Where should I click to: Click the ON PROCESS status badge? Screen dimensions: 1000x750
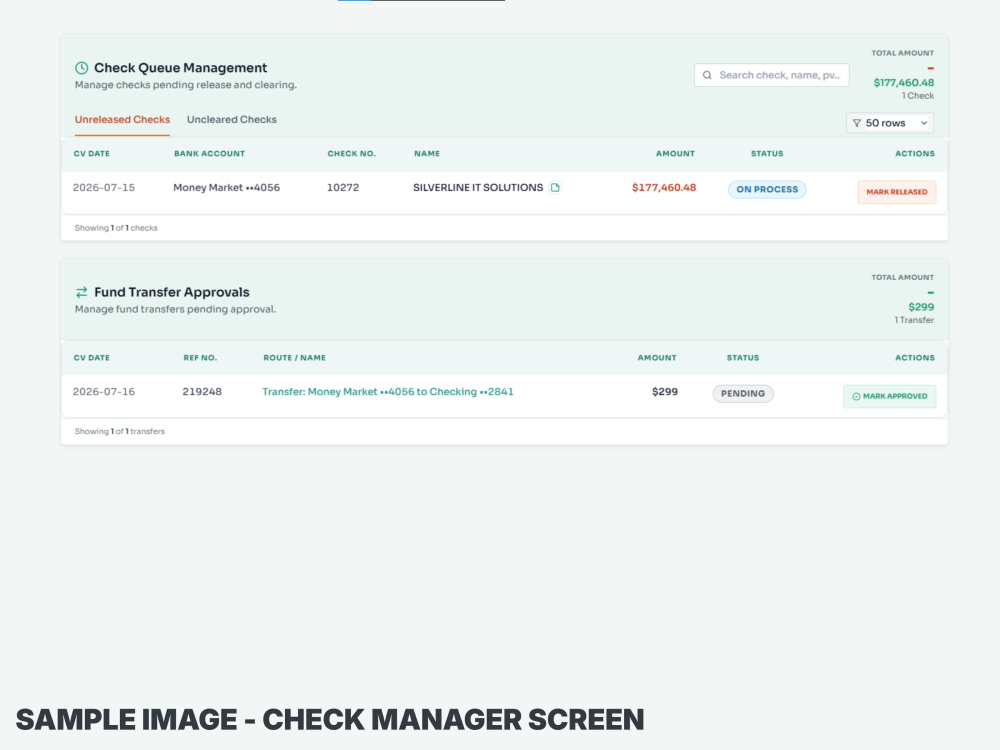coord(767,189)
